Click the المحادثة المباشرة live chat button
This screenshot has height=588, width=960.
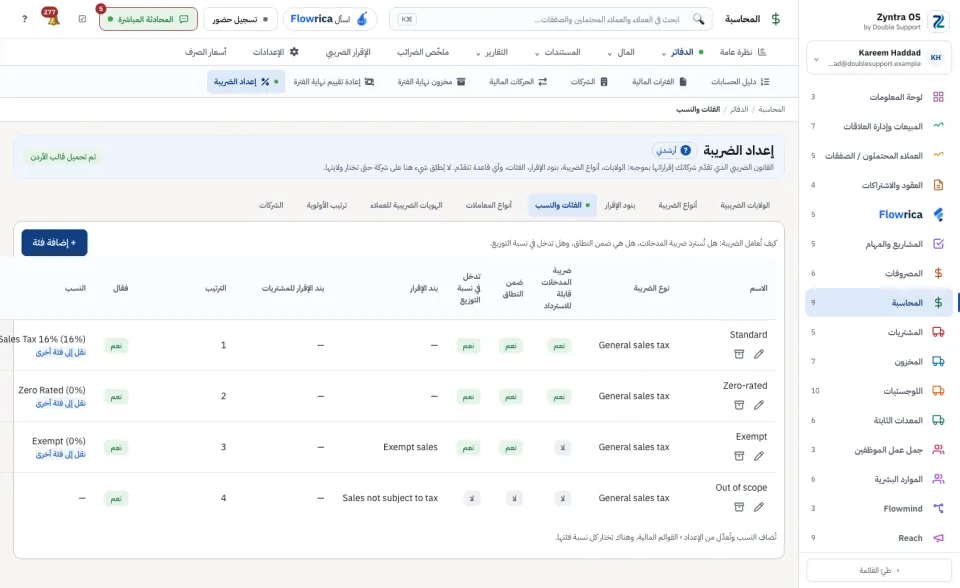click(x=148, y=19)
